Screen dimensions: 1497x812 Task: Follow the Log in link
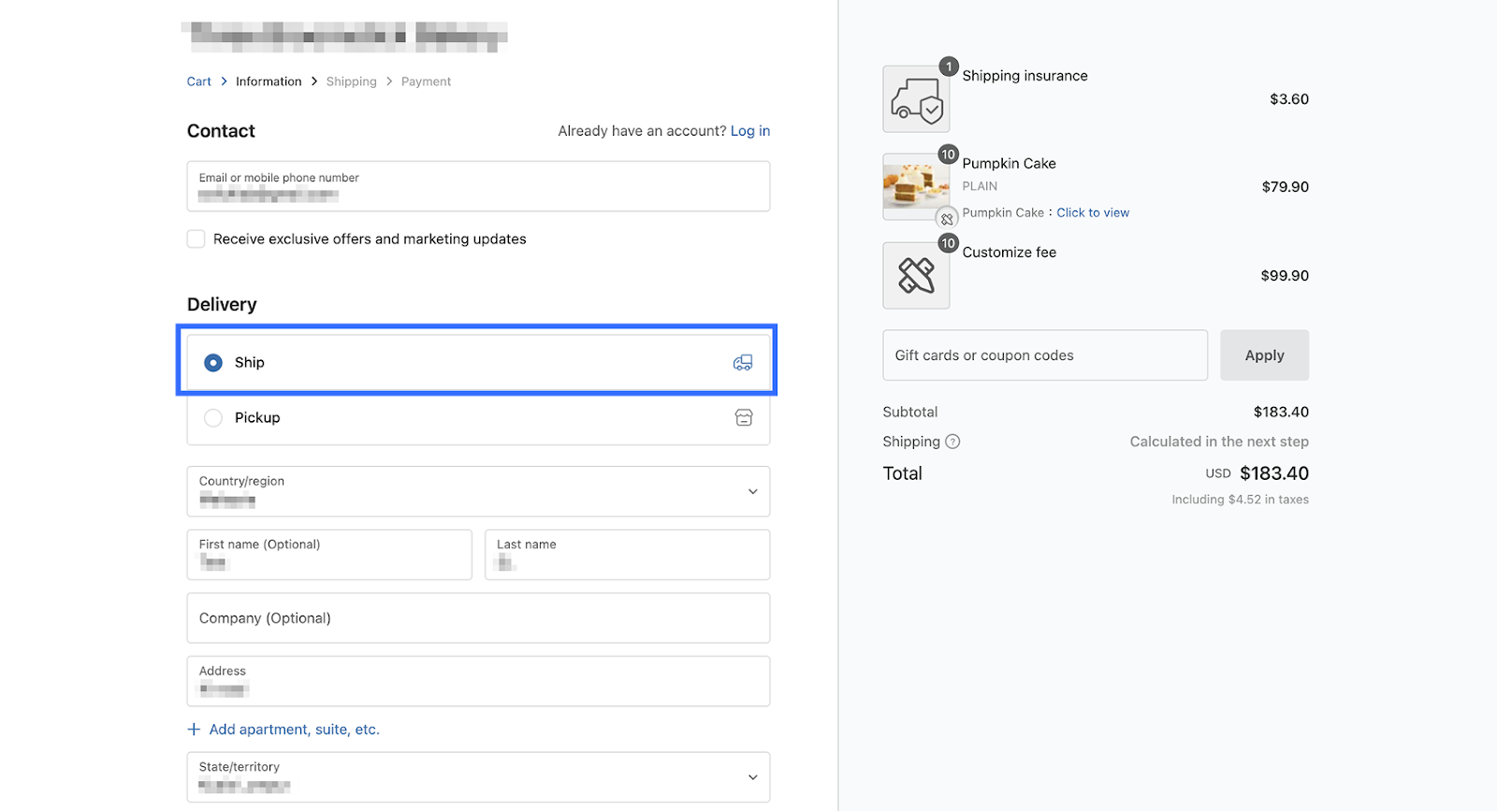coord(750,131)
